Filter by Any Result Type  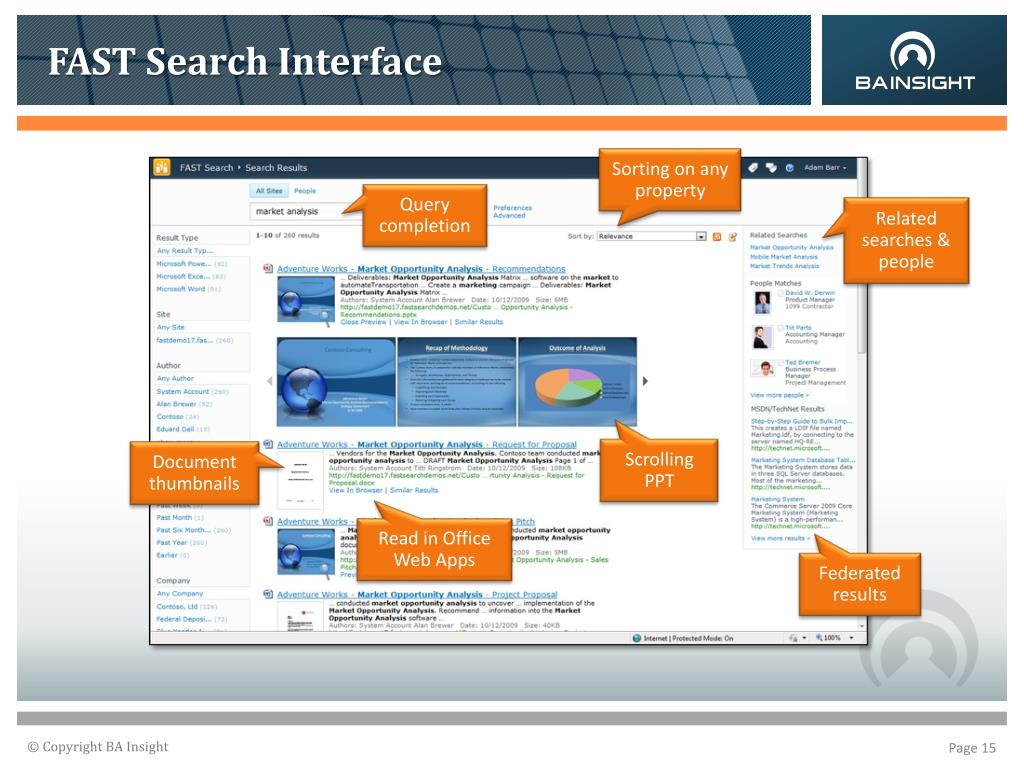pos(185,250)
